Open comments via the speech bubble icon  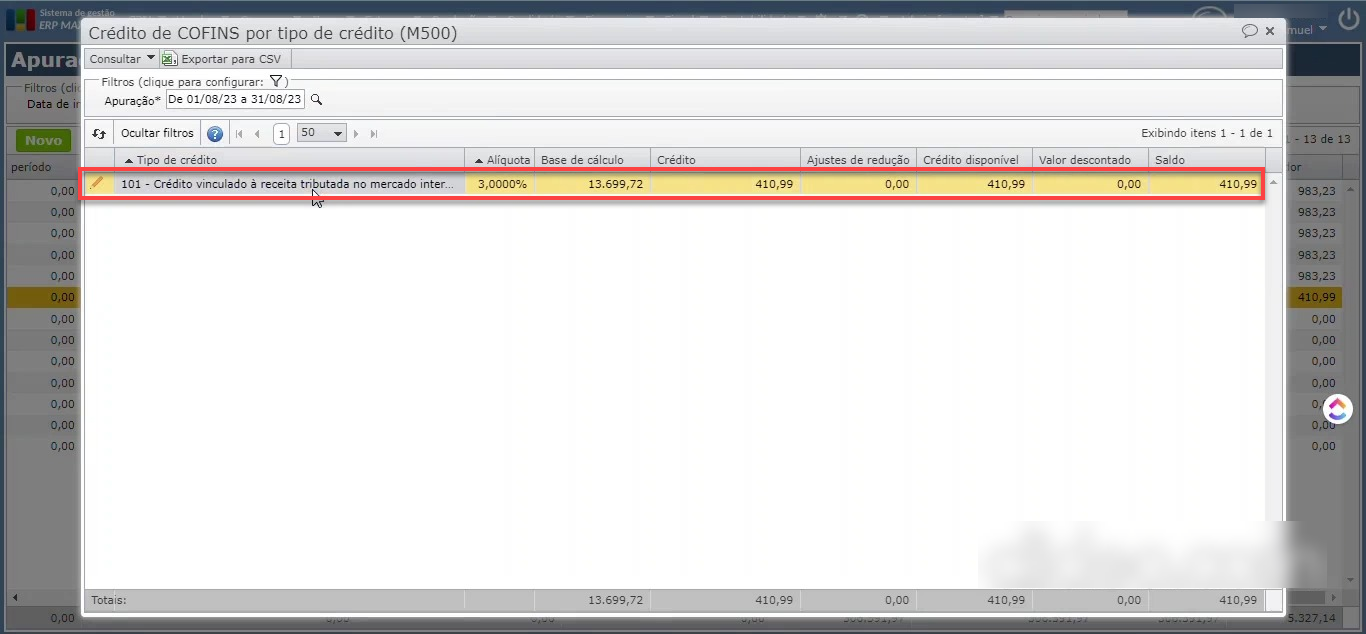[1249, 31]
